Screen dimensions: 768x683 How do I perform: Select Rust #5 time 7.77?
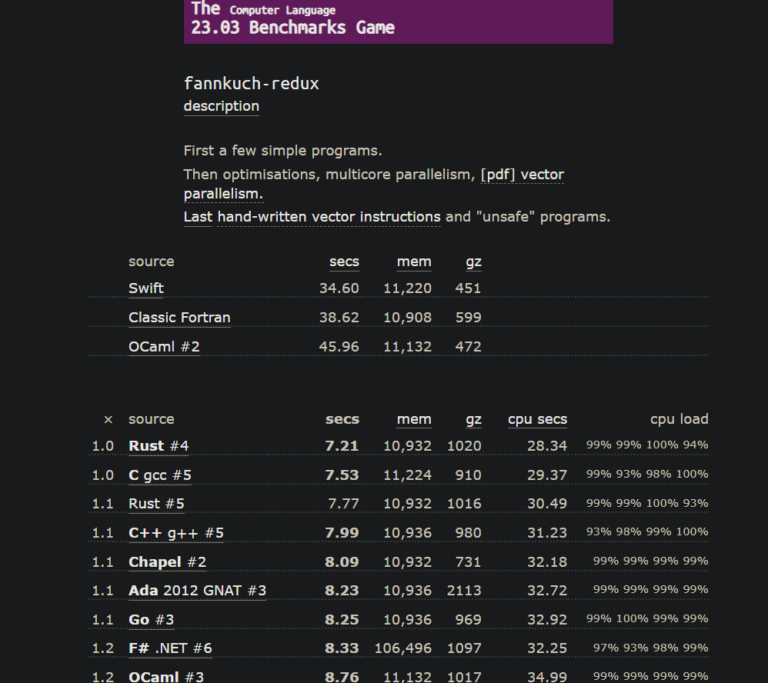pos(343,504)
